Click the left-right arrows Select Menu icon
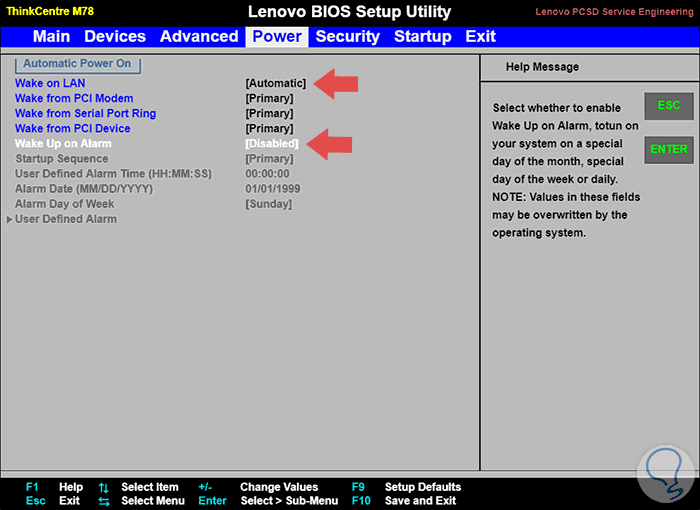Viewport: 700px width, 510px height. 104,502
